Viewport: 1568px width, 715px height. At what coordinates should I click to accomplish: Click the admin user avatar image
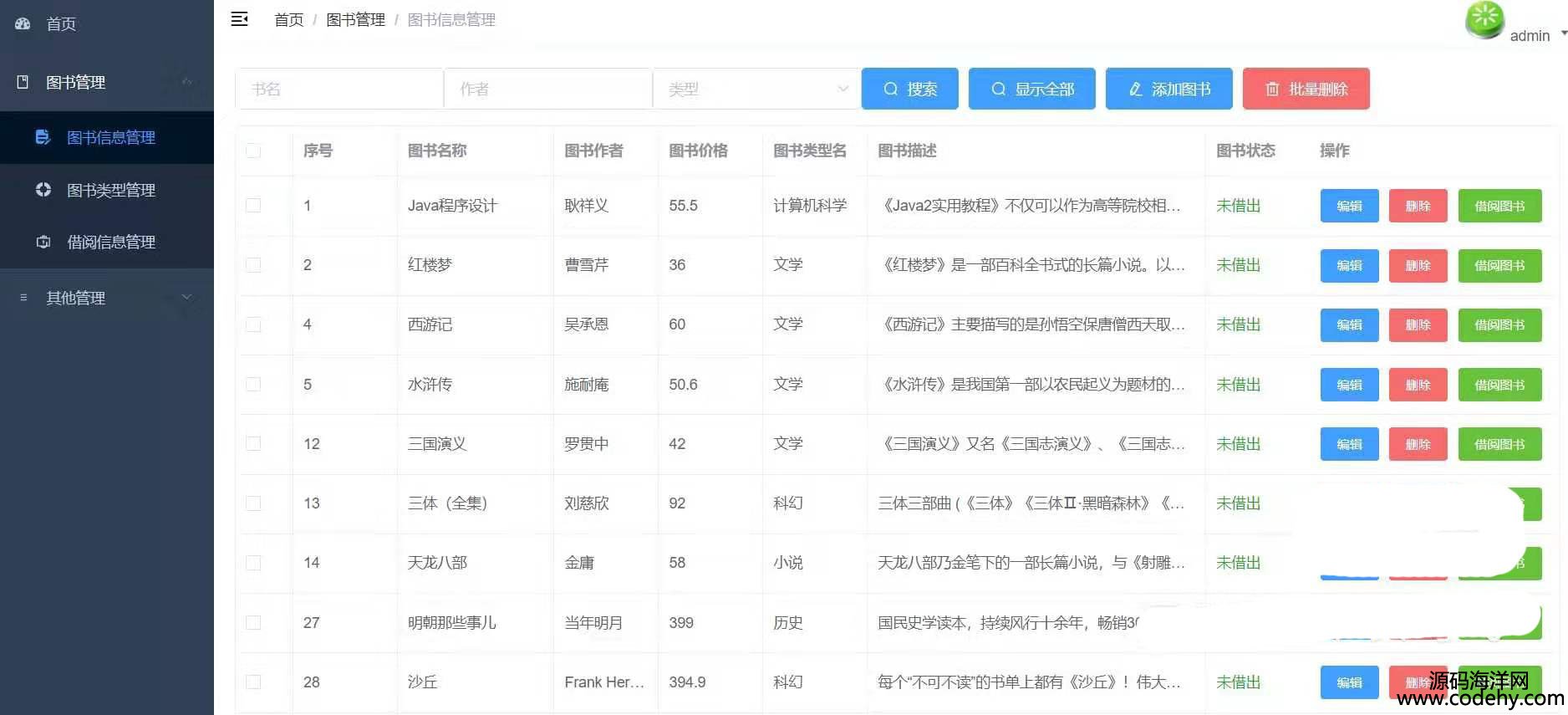pyautogui.click(x=1484, y=20)
